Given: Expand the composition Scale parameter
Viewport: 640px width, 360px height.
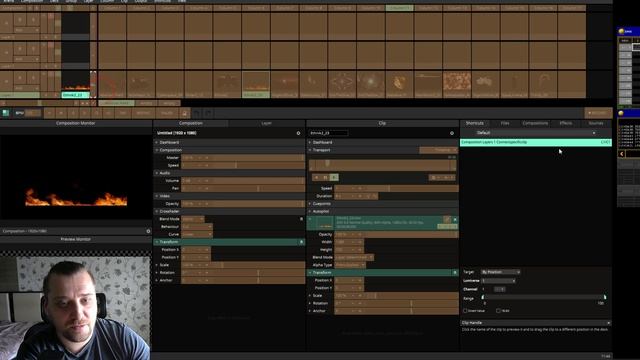Looking at the screenshot, I should (157, 265).
